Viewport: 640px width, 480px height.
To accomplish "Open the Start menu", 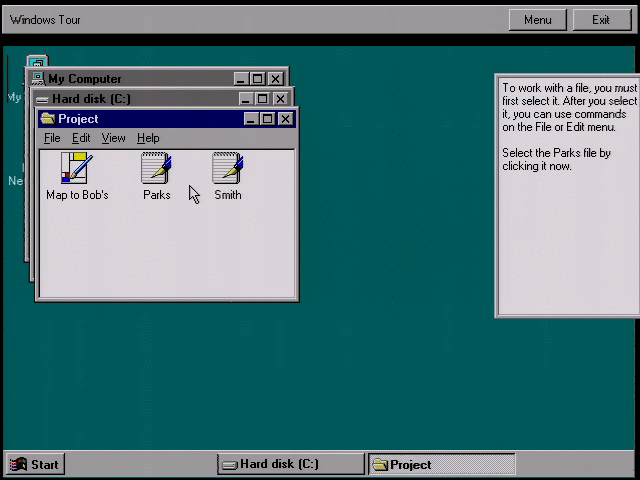I will [x=35, y=464].
